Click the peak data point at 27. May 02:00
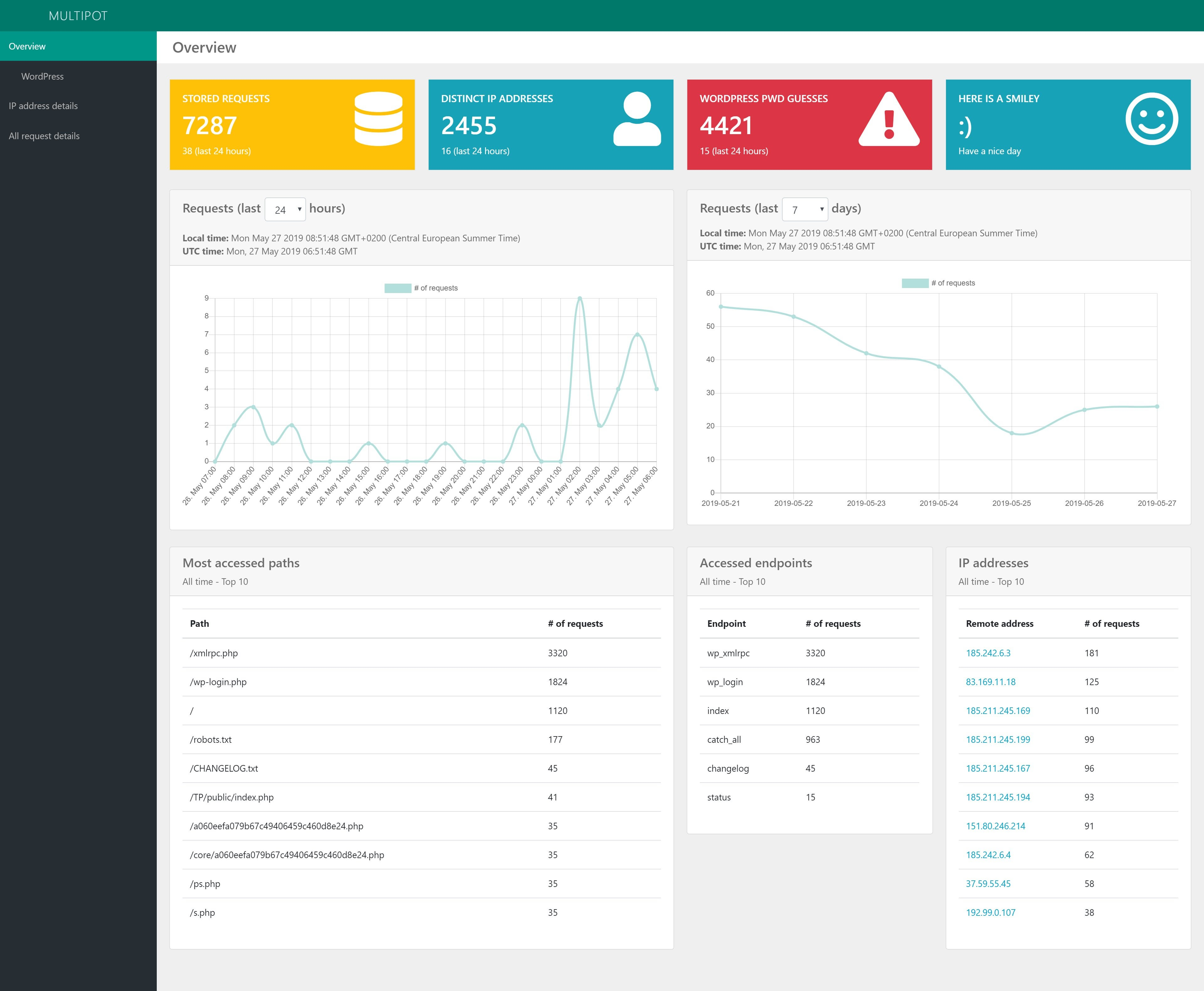 (x=580, y=298)
